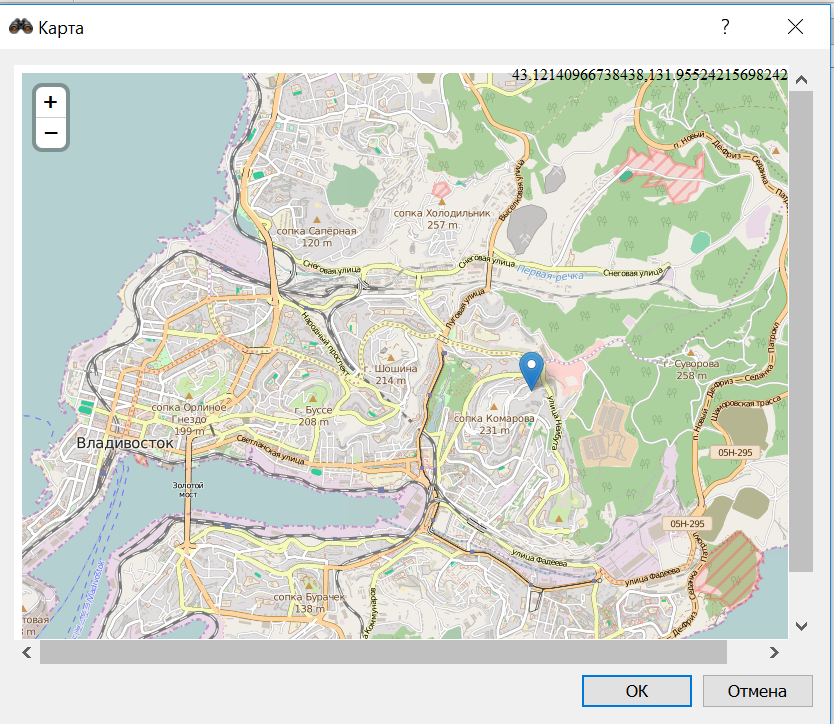The width and height of the screenshot is (834, 724).
Task: Click the Владивосток city label on map
Action: pyautogui.click(x=125, y=443)
